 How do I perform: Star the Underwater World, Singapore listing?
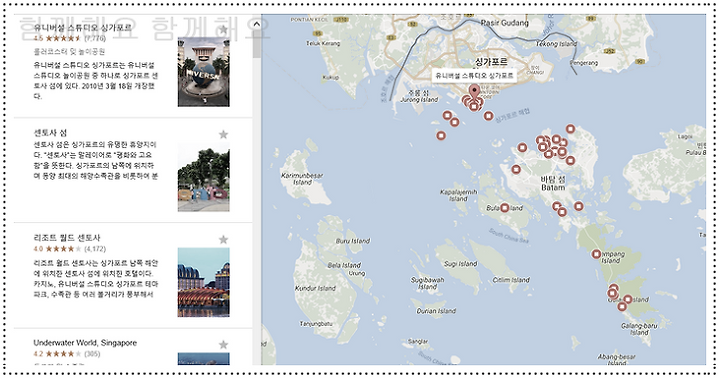(x=223, y=345)
